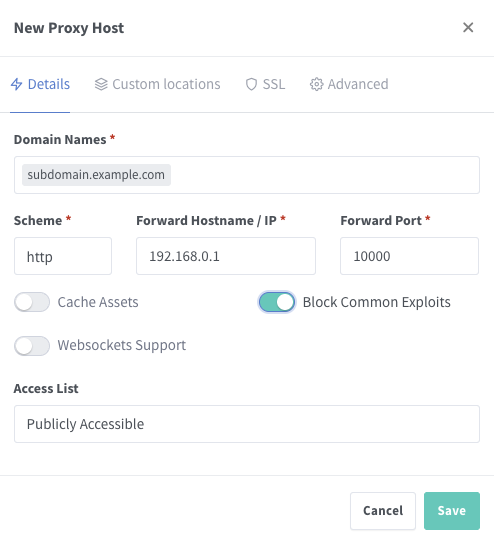Click the gear Advanced icon

click(316, 84)
